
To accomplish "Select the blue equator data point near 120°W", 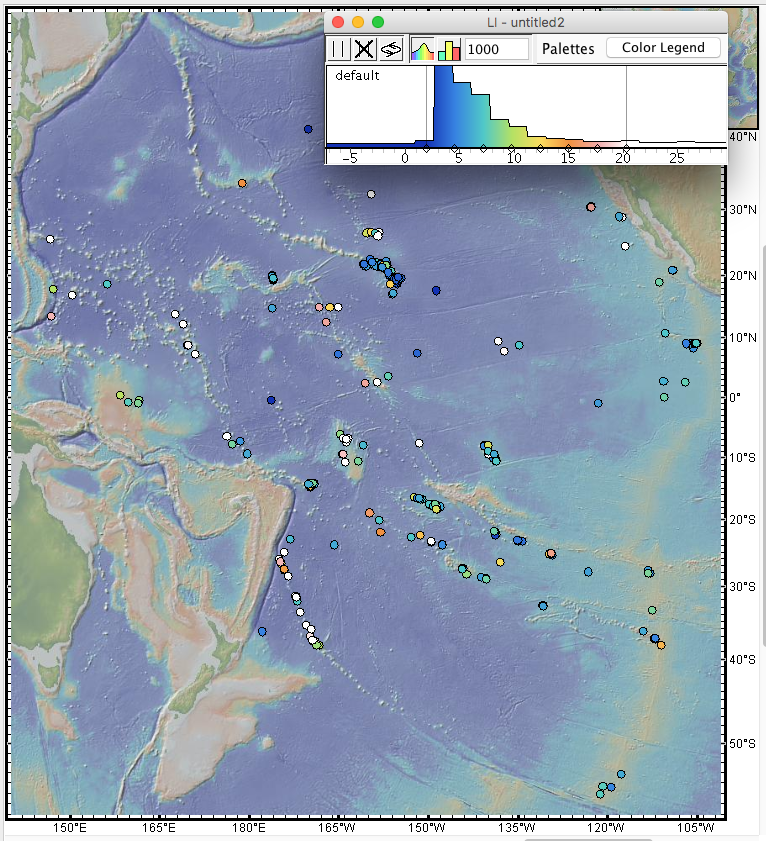I will [x=598, y=403].
